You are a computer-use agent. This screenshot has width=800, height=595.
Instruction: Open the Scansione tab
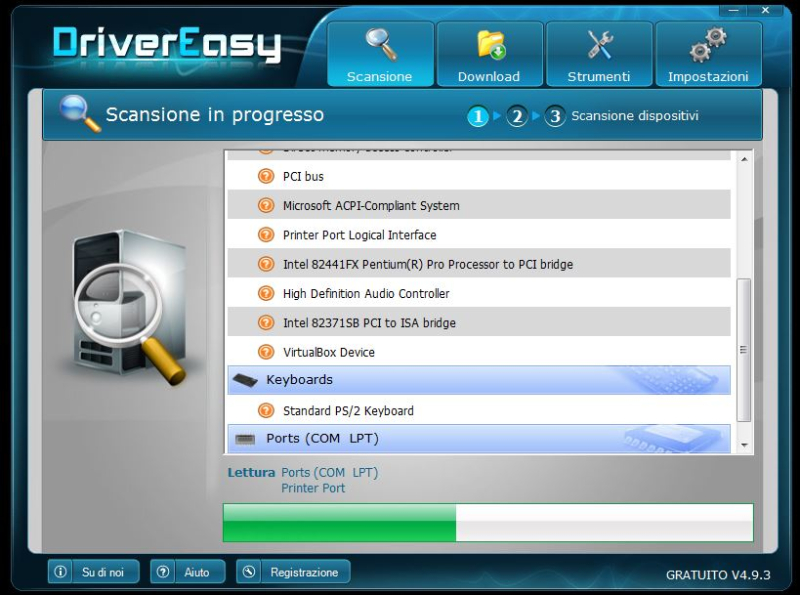pyautogui.click(x=380, y=55)
